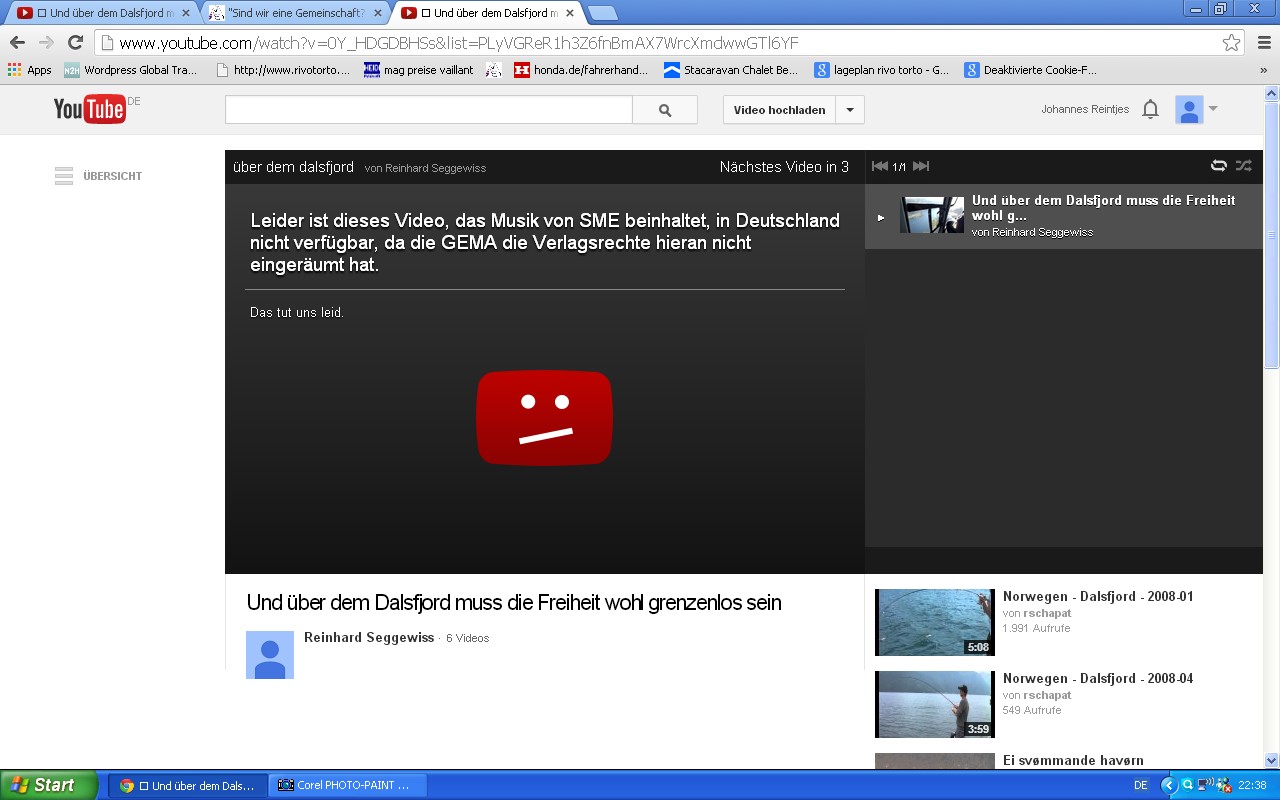Click the search magnifier button
Screen dimensions: 1280x800
[x=665, y=110]
